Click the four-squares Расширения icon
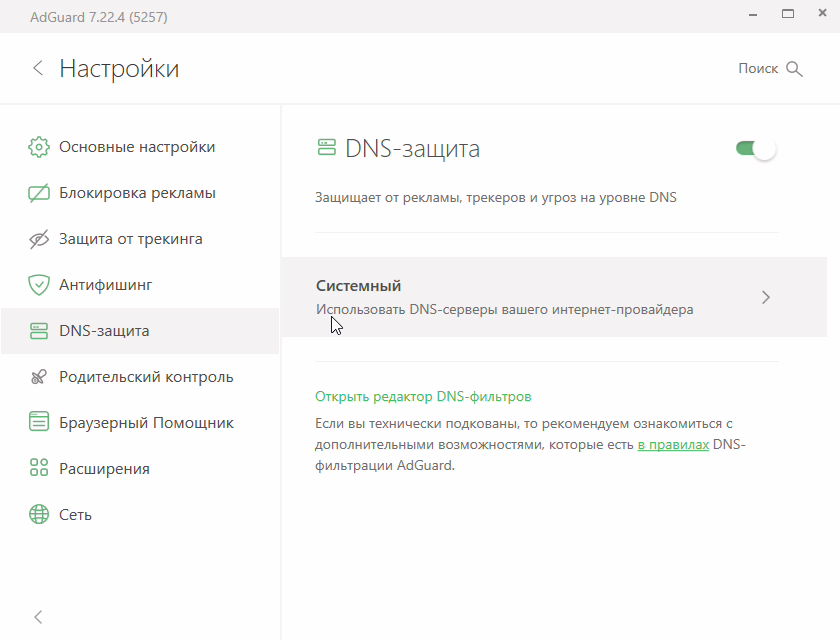 (x=39, y=469)
